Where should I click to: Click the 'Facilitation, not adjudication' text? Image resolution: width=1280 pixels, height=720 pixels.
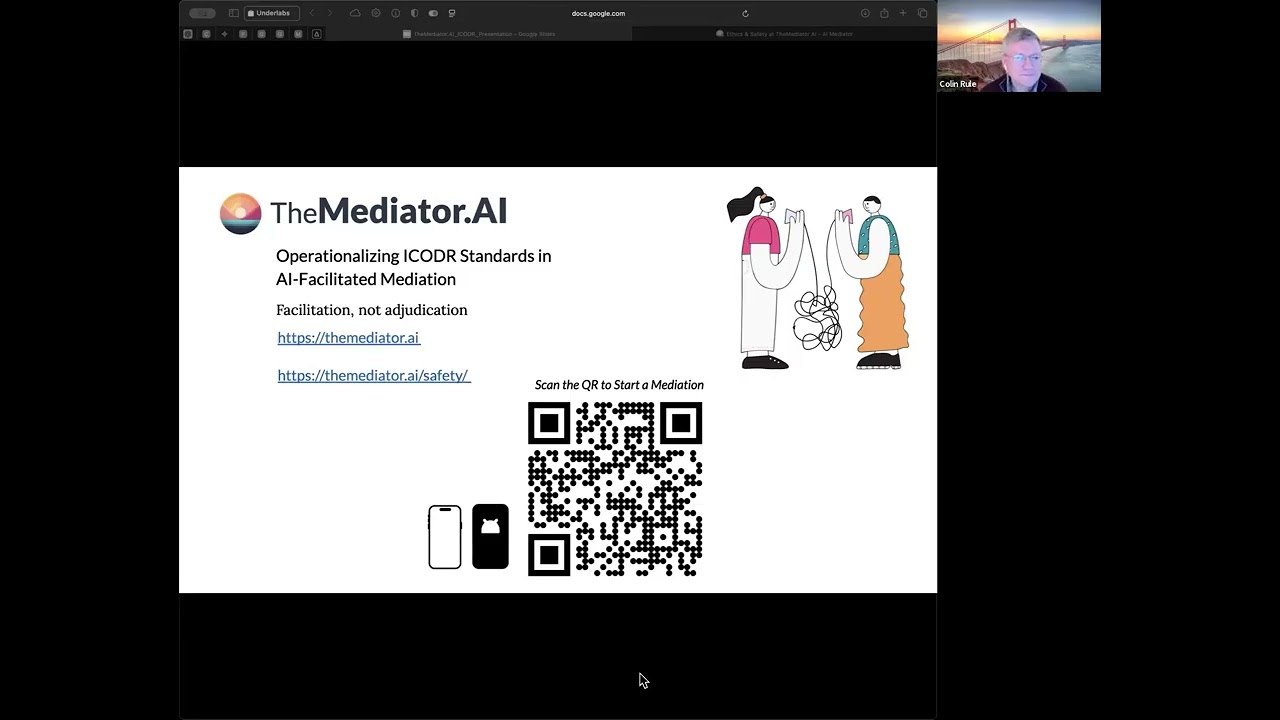coord(372,310)
